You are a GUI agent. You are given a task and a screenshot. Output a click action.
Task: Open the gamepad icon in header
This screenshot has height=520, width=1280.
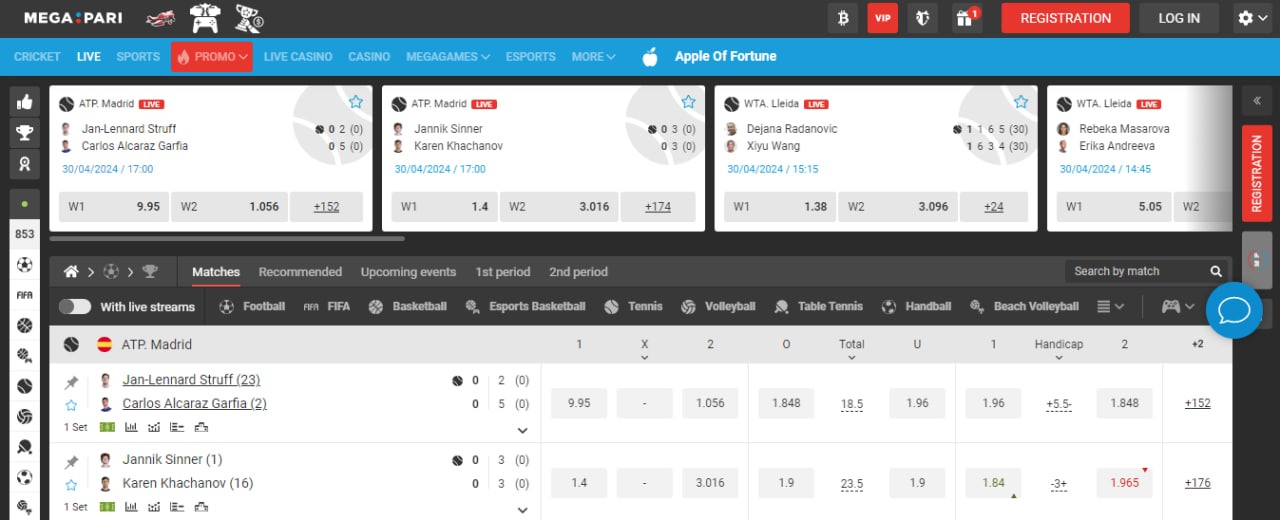(x=204, y=18)
